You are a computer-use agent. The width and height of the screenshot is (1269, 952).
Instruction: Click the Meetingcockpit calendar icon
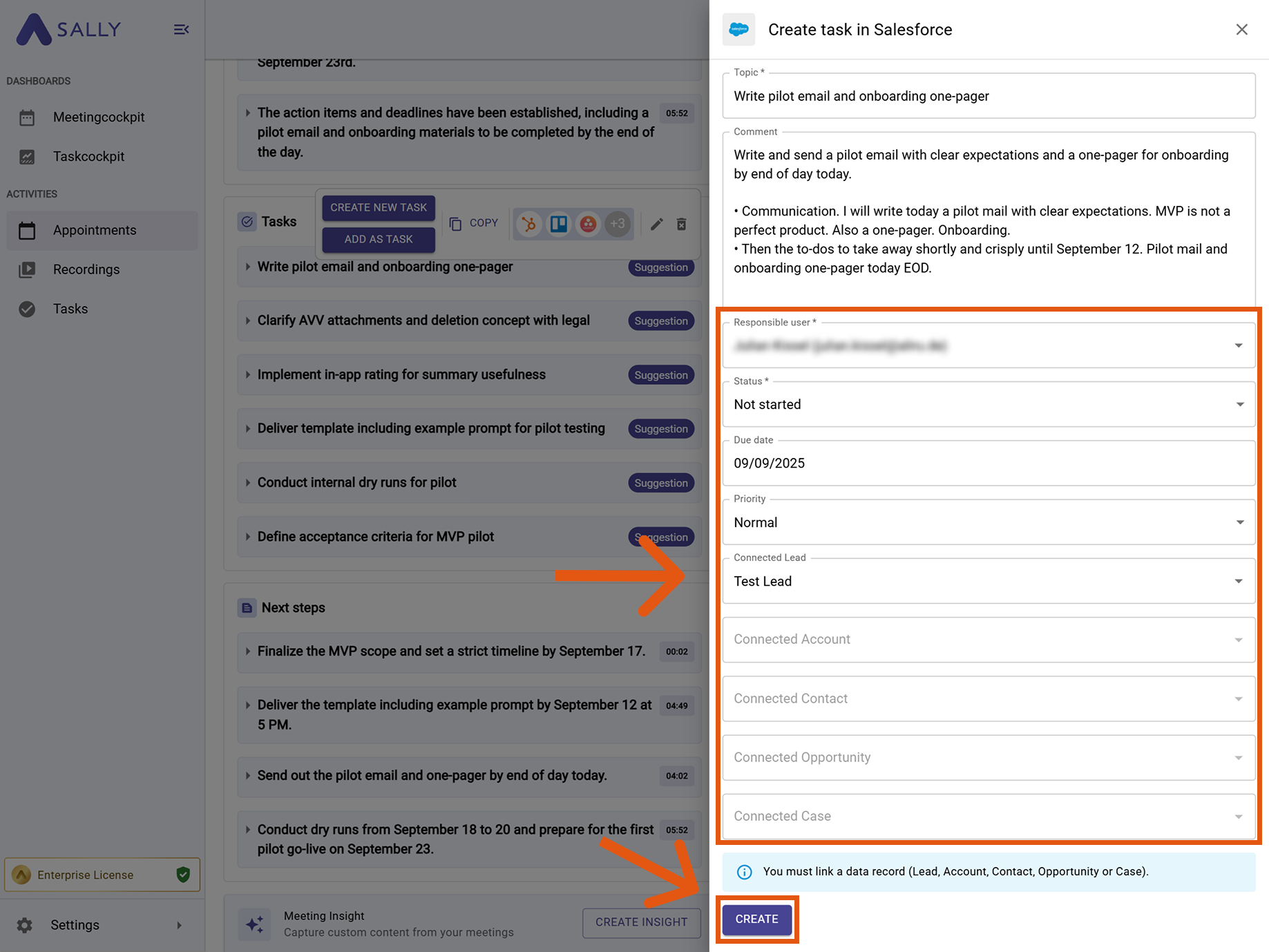tap(27, 117)
